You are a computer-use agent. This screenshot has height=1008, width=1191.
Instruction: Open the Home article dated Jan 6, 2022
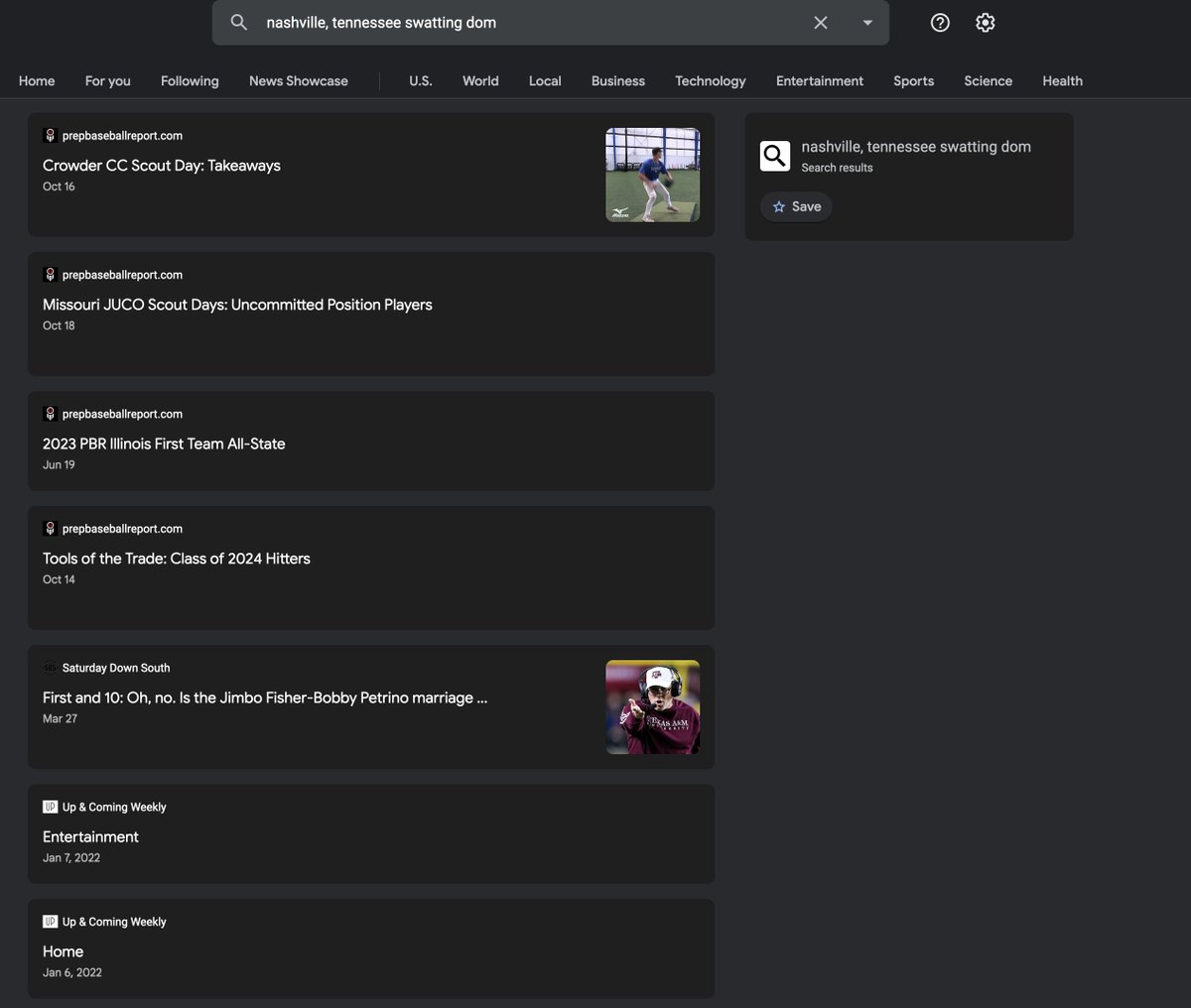pyautogui.click(x=63, y=951)
